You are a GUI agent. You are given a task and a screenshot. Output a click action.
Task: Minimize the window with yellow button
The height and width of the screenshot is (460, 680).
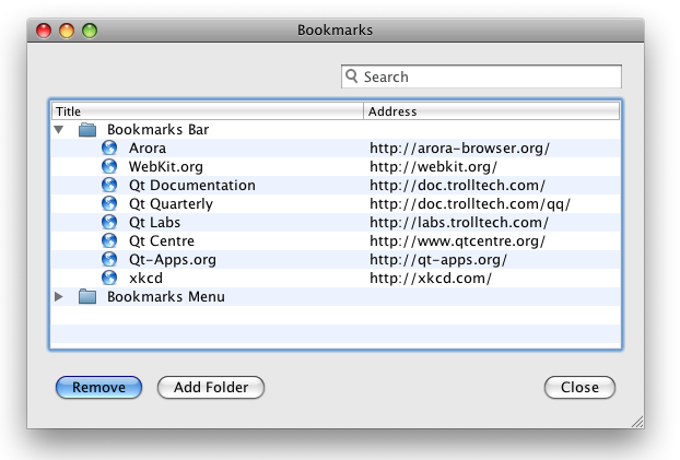pos(67,31)
